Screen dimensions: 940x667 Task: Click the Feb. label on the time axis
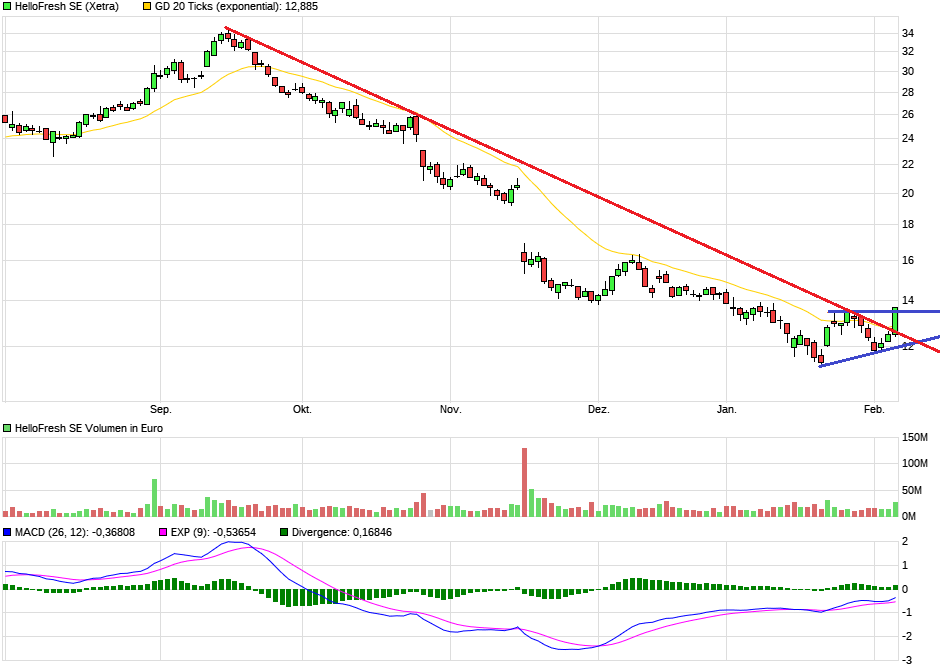click(x=874, y=410)
